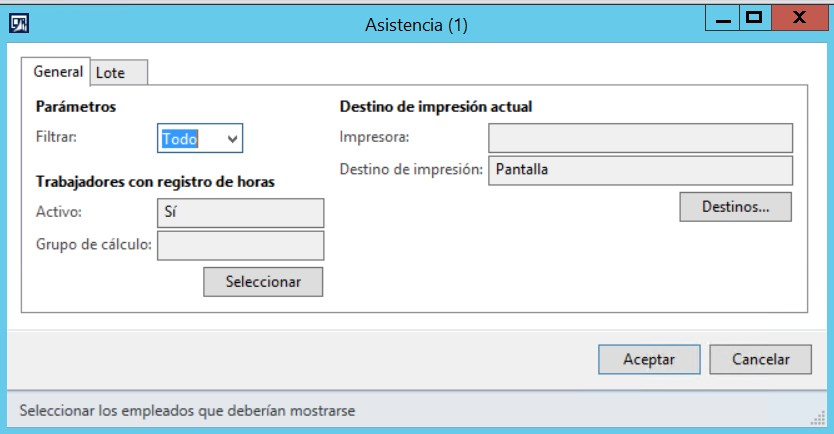The height and width of the screenshot is (434, 834).
Task: Minimize the Asistencia window
Action: pos(722,19)
